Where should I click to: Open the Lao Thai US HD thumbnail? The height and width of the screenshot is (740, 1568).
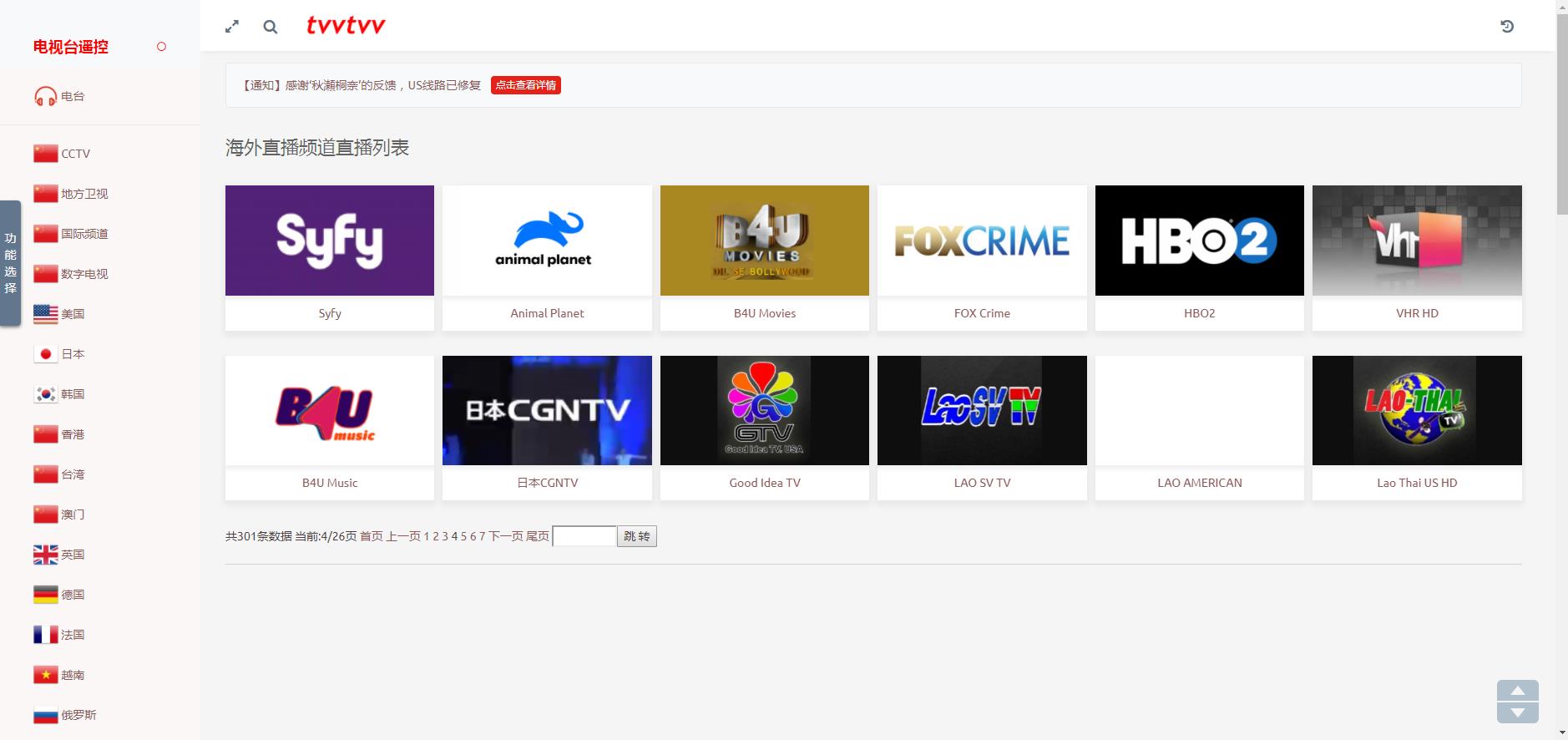click(1417, 410)
